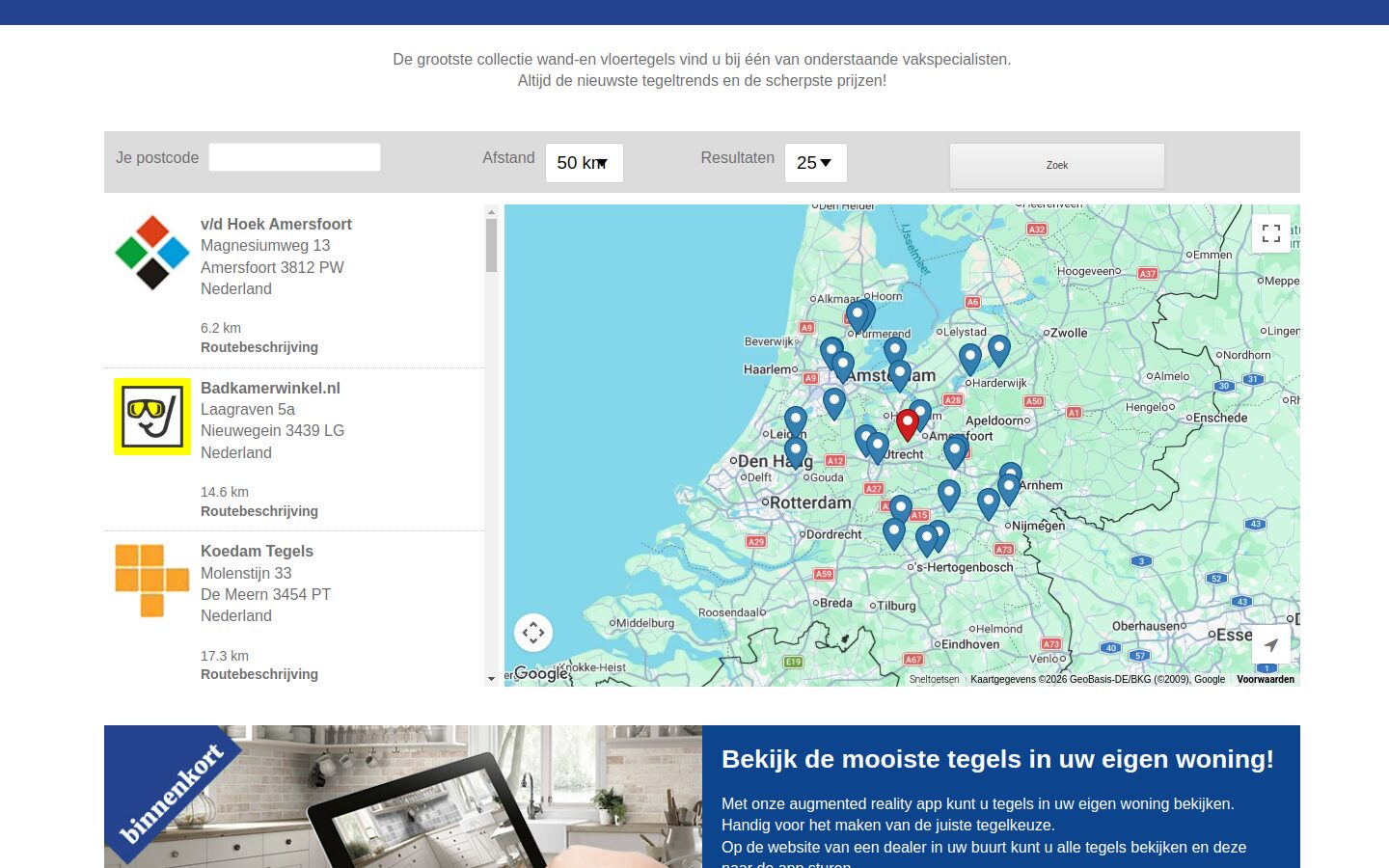Image resolution: width=1389 pixels, height=868 pixels.
Task: Focus the Je postcode input field
Action: [x=295, y=157]
